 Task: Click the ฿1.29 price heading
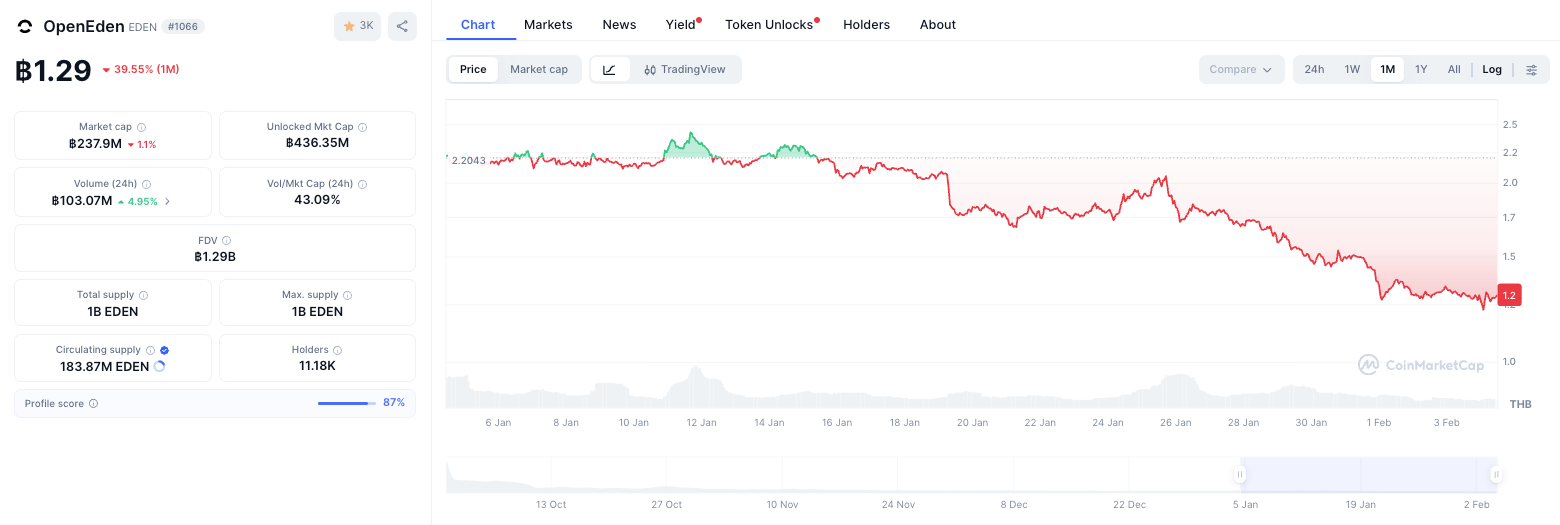point(53,71)
